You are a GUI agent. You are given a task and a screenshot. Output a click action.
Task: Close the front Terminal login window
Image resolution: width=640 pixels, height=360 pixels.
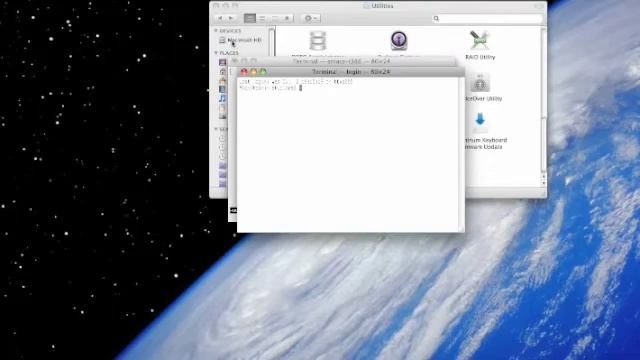point(244,72)
